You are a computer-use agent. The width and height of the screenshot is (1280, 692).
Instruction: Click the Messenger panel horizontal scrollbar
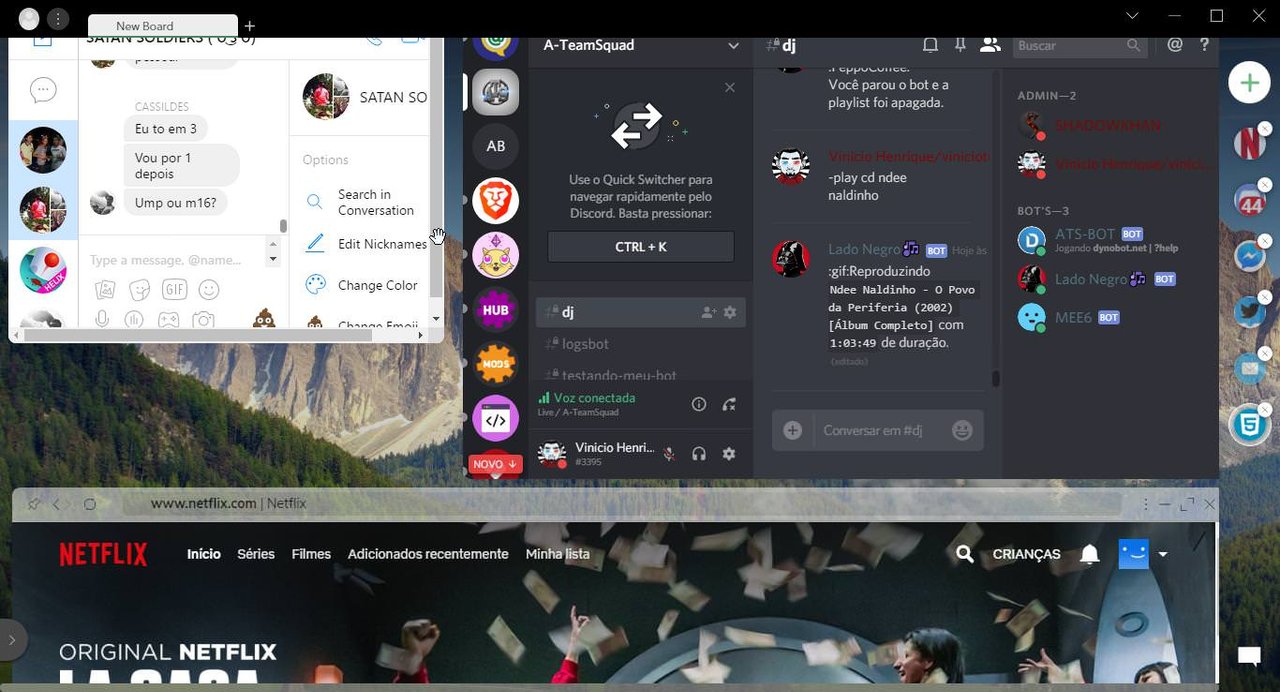[x=198, y=335]
